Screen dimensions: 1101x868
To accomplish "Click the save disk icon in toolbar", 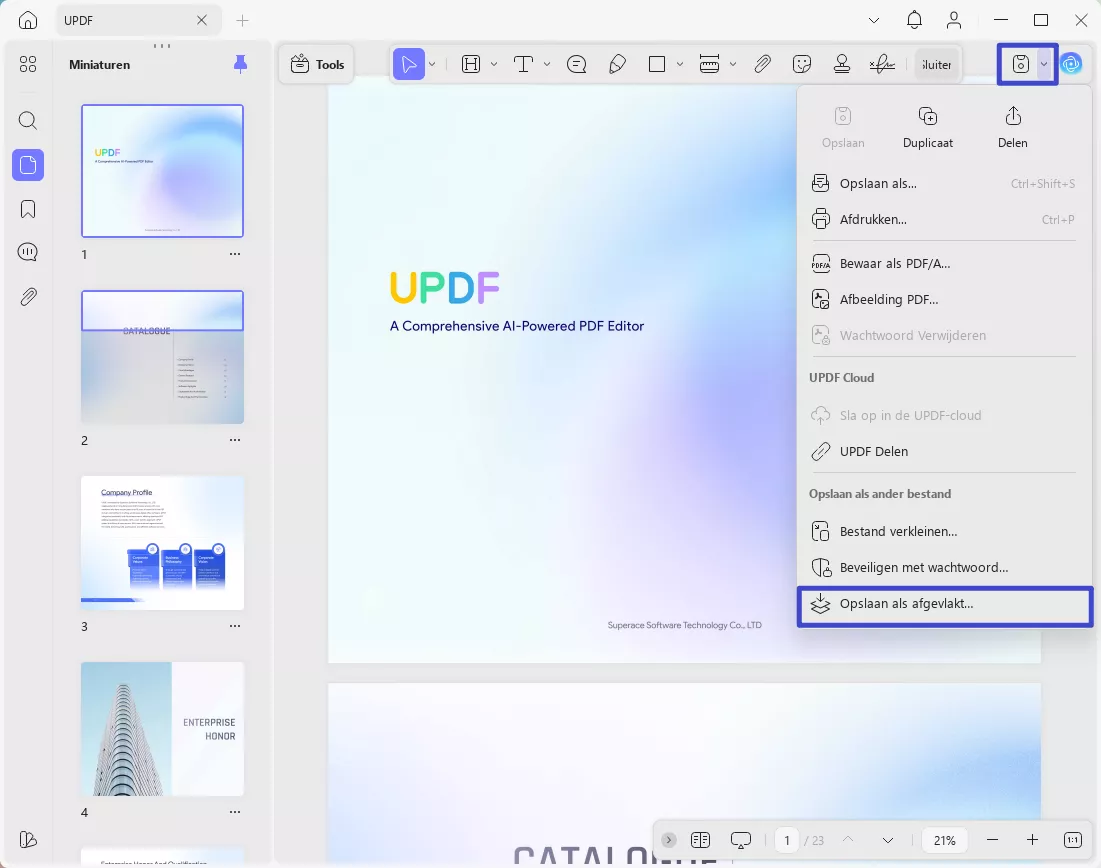I will point(1020,65).
